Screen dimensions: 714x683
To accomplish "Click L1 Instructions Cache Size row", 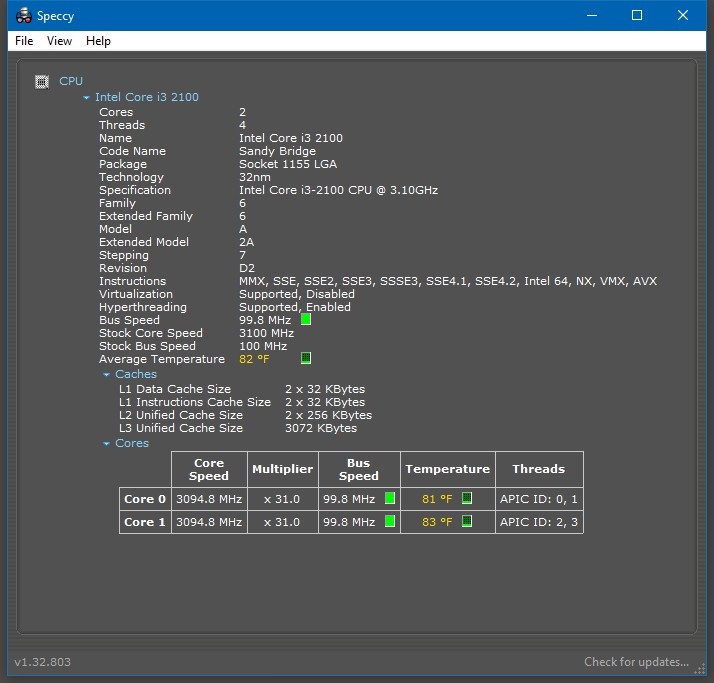I will [x=242, y=402].
